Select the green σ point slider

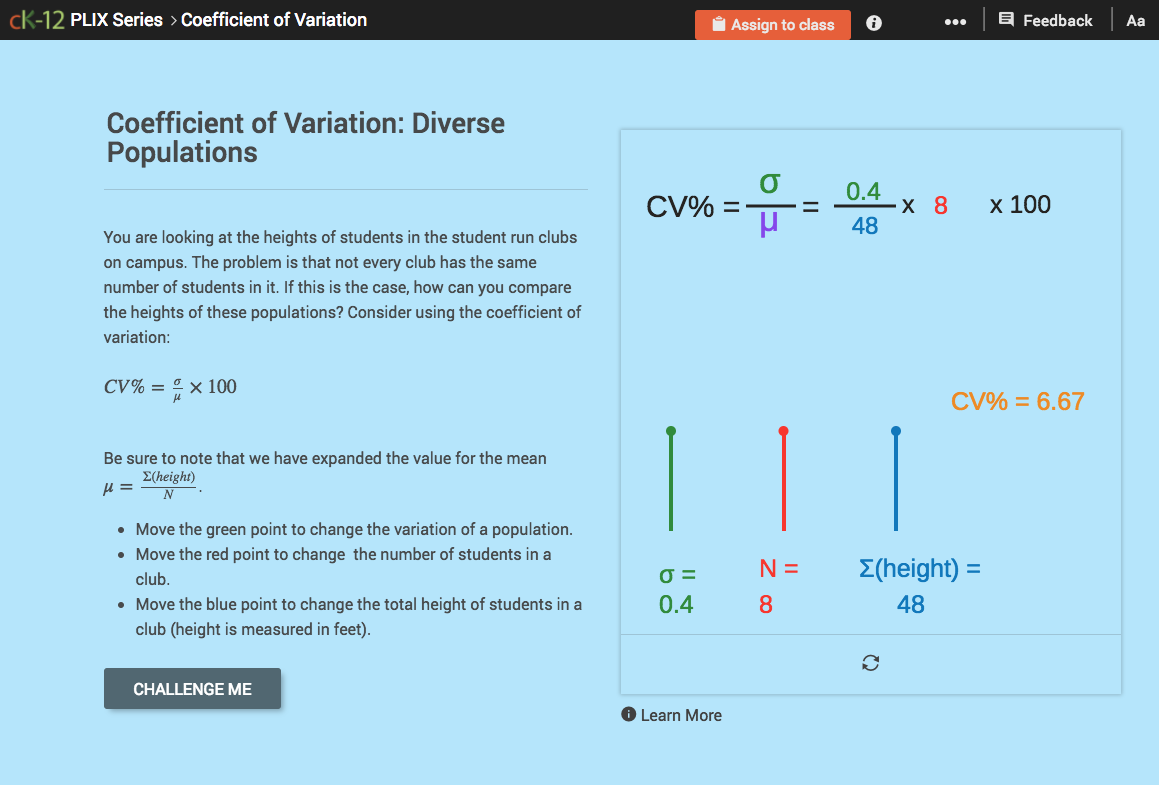670,432
